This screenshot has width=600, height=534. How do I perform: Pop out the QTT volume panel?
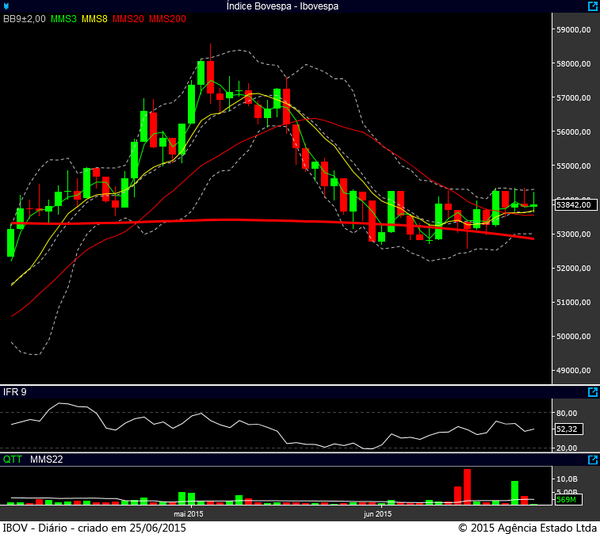click(x=591, y=461)
